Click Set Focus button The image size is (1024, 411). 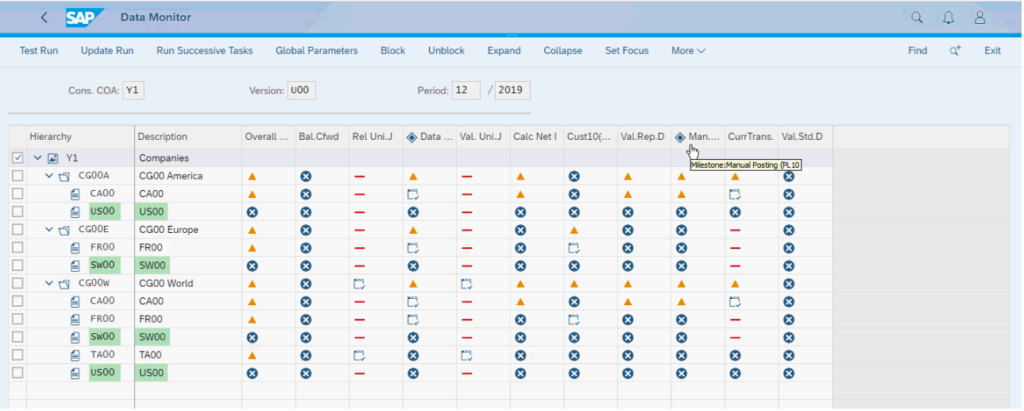pos(627,50)
